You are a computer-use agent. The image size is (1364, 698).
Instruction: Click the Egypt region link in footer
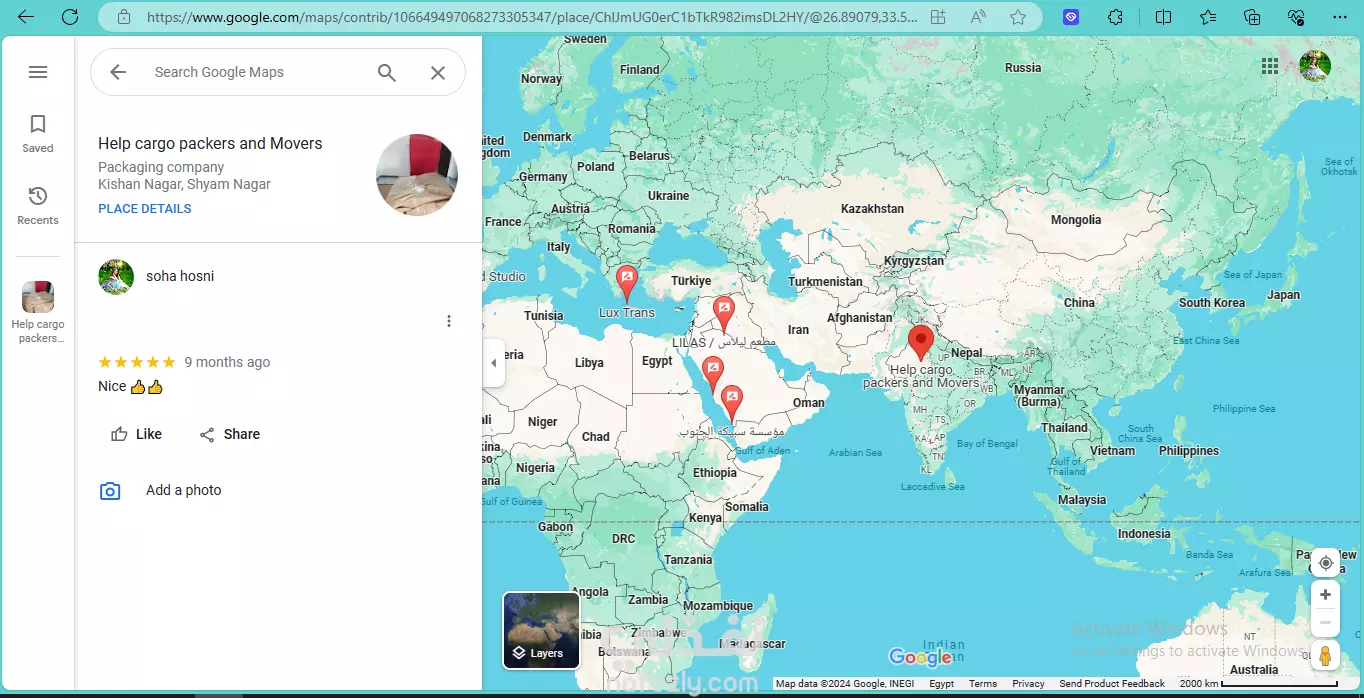click(942, 684)
